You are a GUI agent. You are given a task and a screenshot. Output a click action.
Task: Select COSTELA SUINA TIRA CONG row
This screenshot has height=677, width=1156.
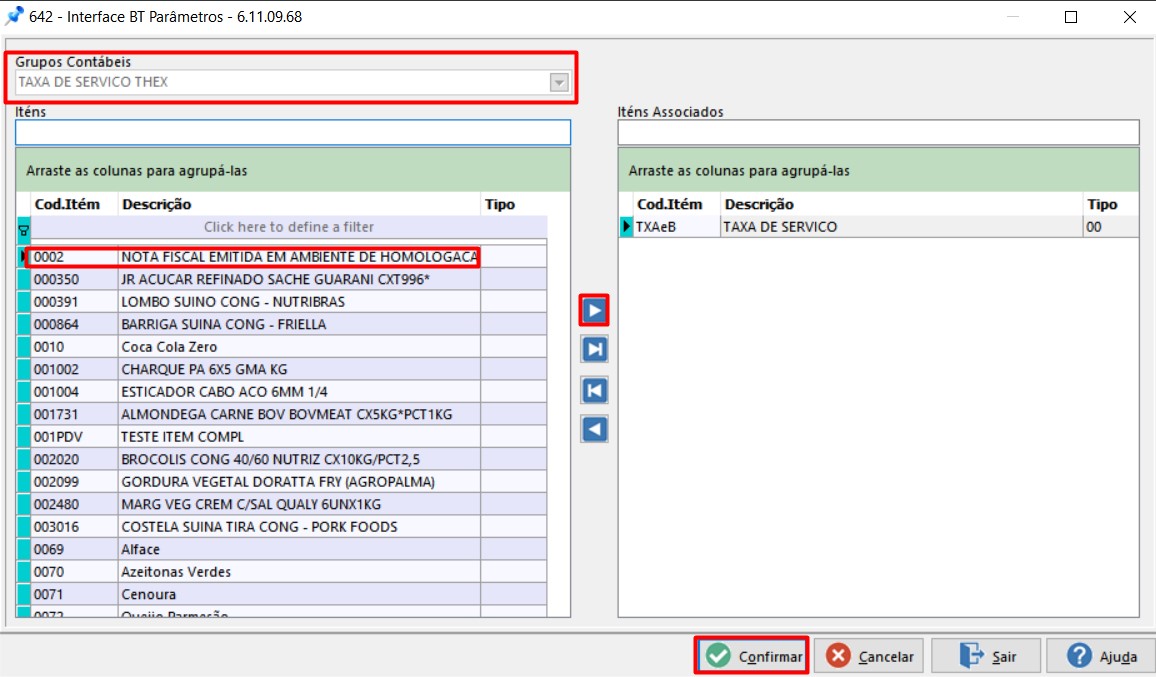(289, 527)
